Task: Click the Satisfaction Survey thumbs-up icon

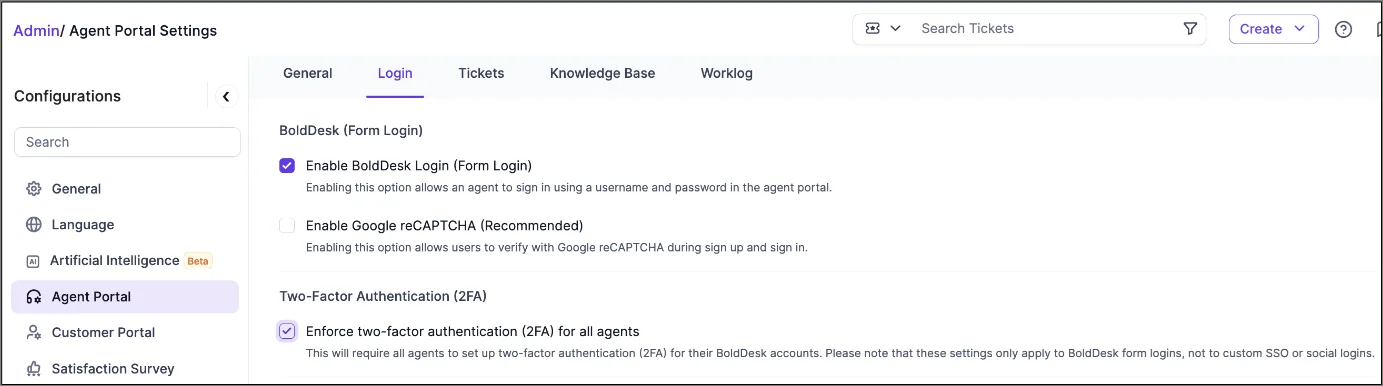Action: click(x=34, y=369)
